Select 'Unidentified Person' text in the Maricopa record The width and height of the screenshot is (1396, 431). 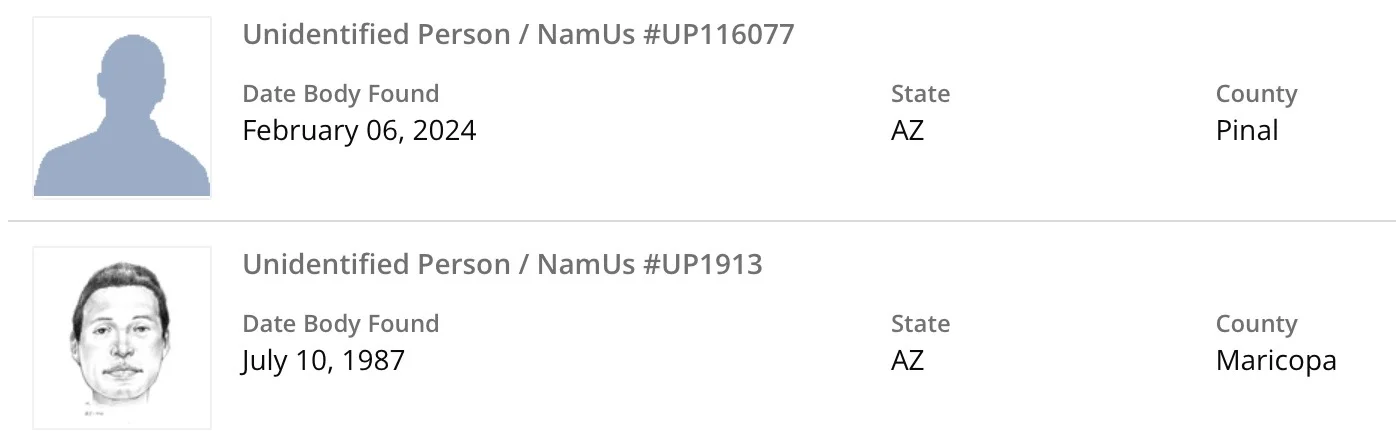(x=377, y=265)
